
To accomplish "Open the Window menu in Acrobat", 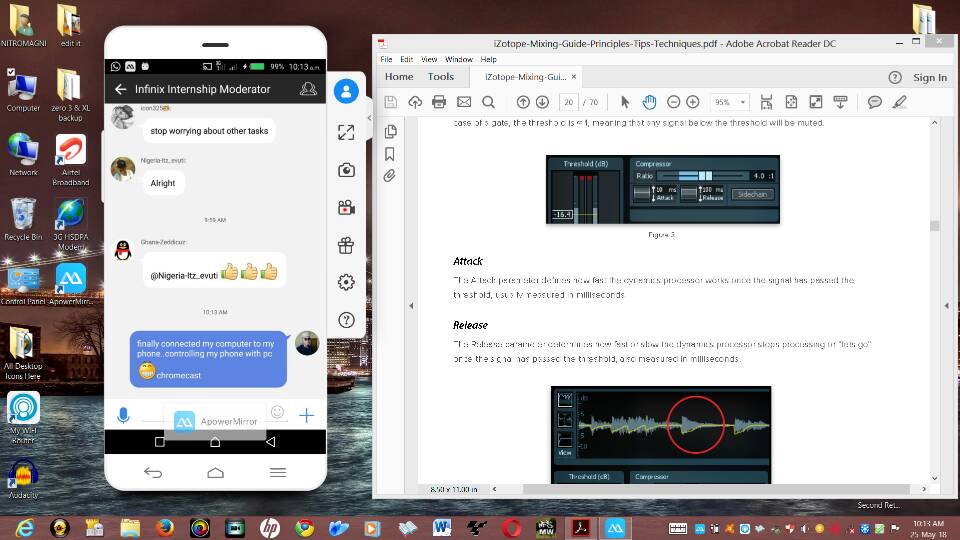I will (x=459, y=59).
